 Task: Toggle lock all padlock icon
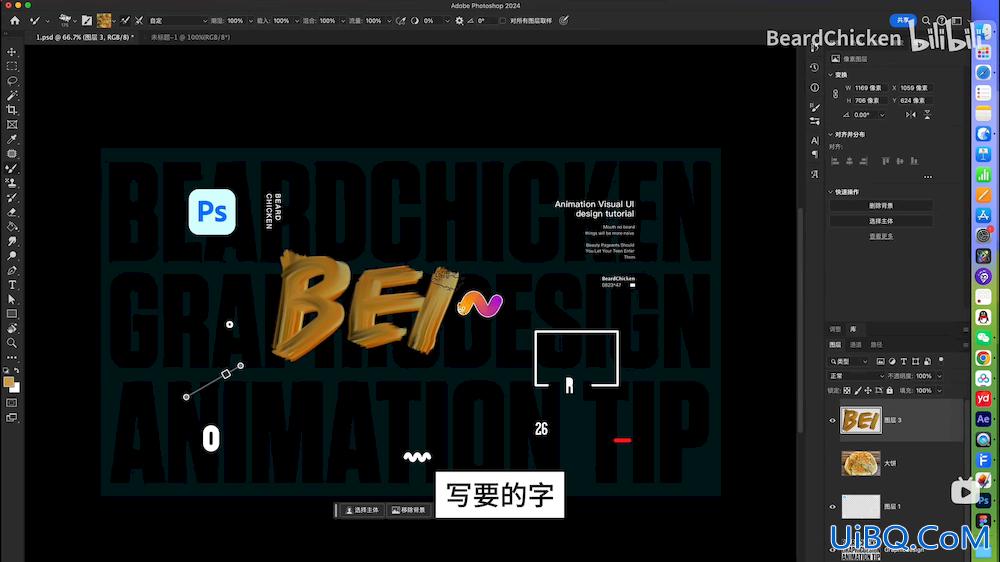(890, 390)
